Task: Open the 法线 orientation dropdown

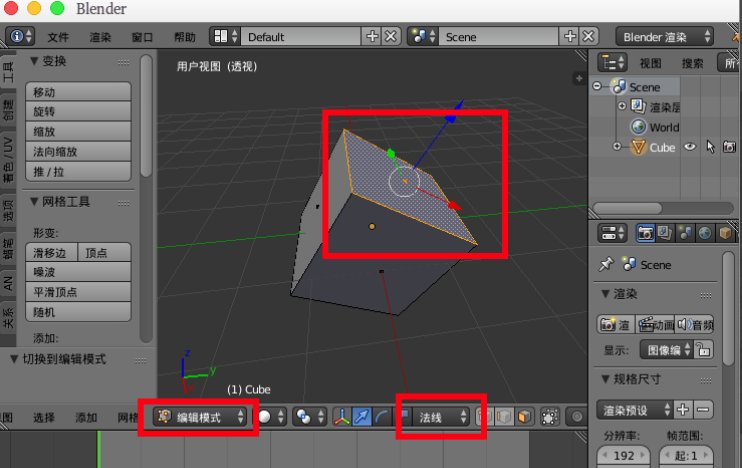Action: tap(440, 417)
